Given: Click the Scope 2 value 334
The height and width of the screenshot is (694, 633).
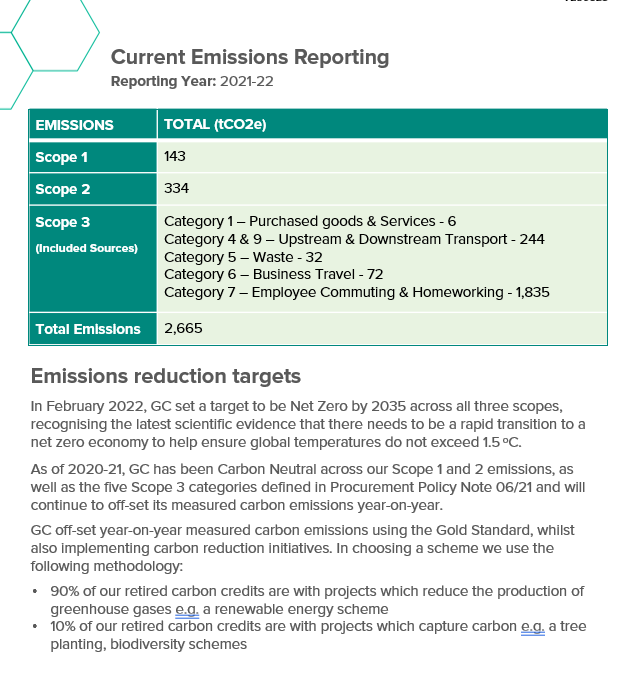Looking at the screenshot, I should pyautogui.click(x=176, y=189).
